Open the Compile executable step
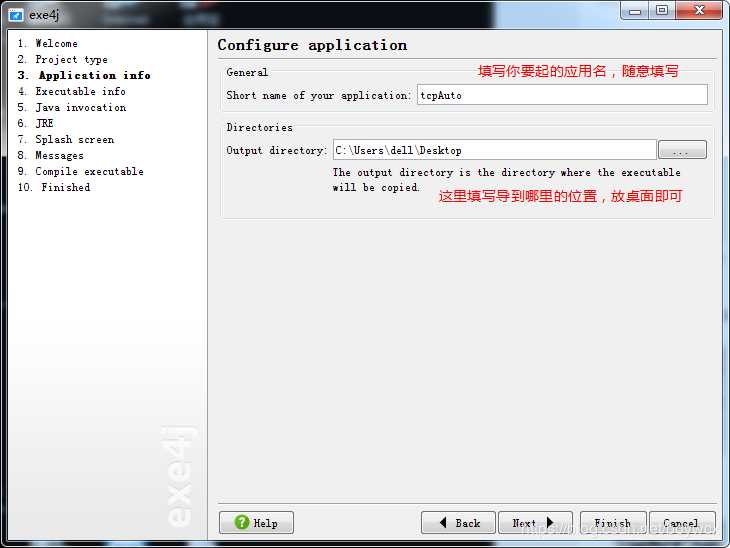This screenshot has height=548, width=730. [81, 171]
